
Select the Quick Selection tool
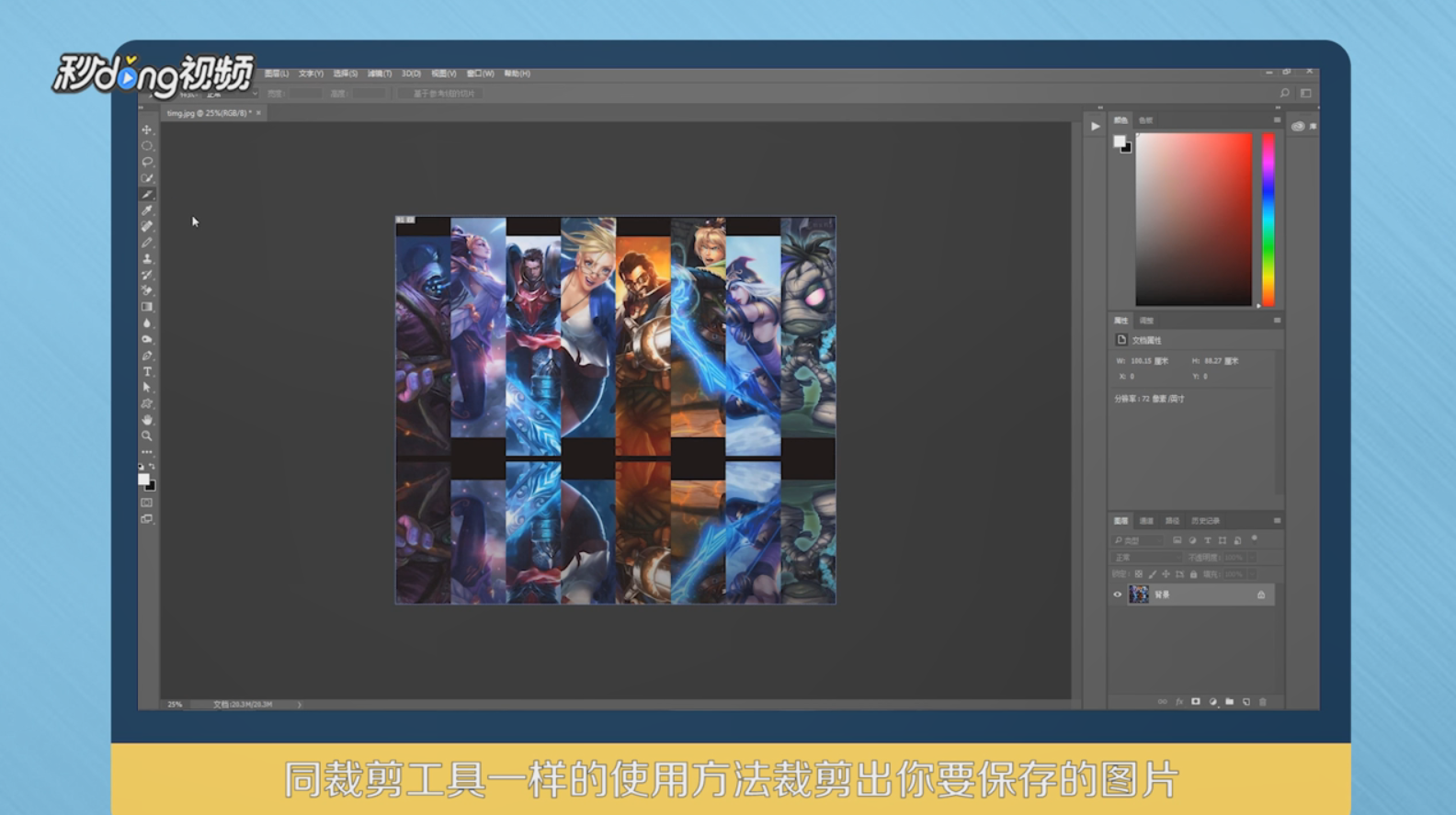(147, 178)
